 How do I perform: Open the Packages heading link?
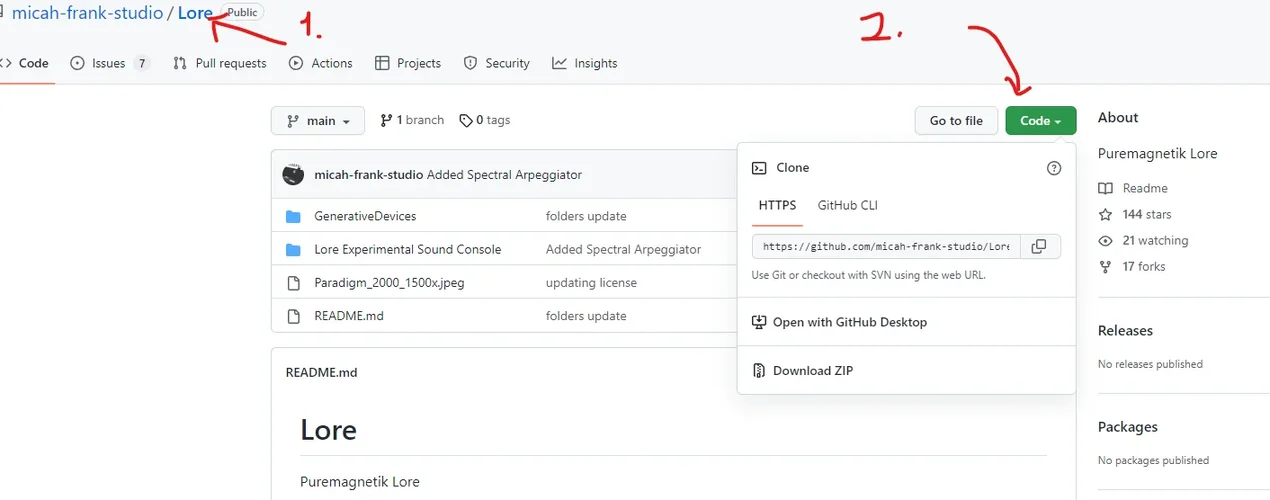[x=1128, y=426]
